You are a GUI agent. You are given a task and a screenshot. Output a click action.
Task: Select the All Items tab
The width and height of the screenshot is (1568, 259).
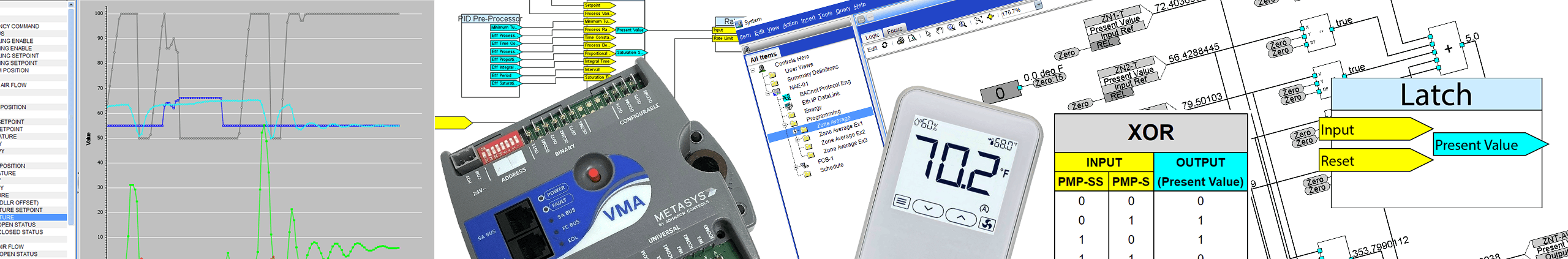pyautogui.click(x=763, y=58)
